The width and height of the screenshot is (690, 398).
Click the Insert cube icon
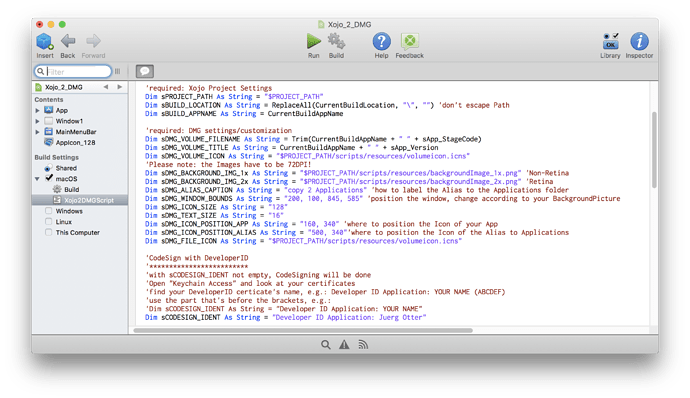pyautogui.click(x=44, y=41)
